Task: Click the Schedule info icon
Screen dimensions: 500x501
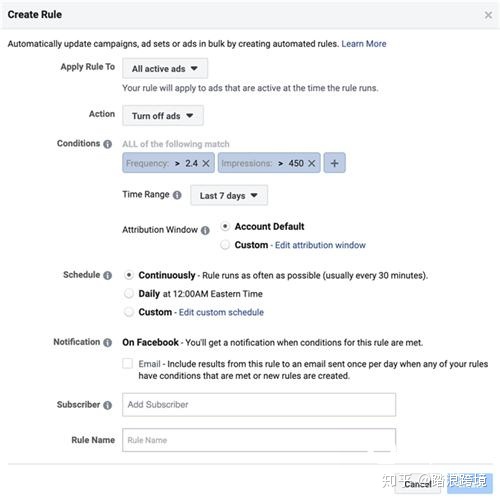Action: [107, 276]
